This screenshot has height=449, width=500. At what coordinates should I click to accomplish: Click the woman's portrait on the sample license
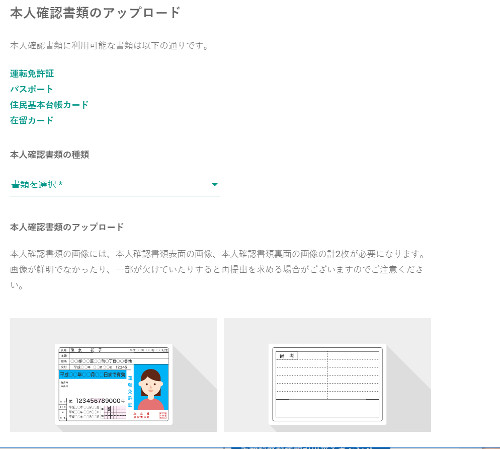151,387
